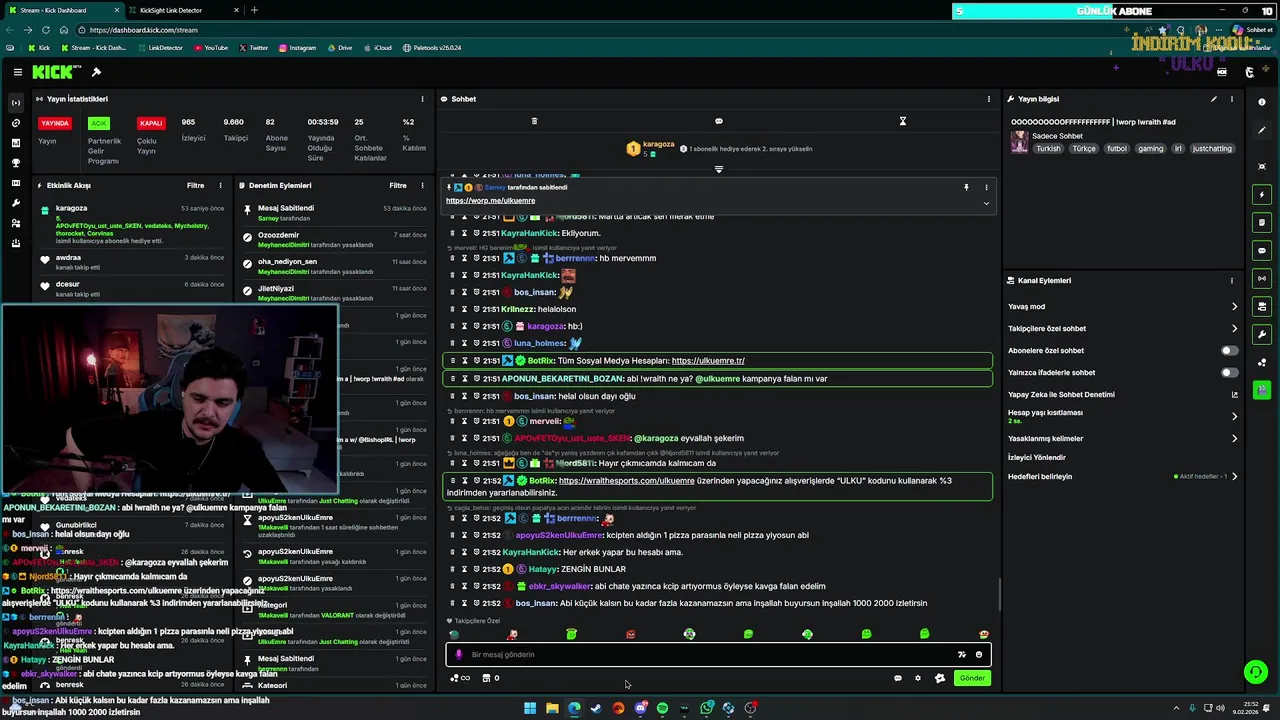Click İzleyici Yönlendir option
The height and width of the screenshot is (720, 1280).
click(x=1036, y=457)
